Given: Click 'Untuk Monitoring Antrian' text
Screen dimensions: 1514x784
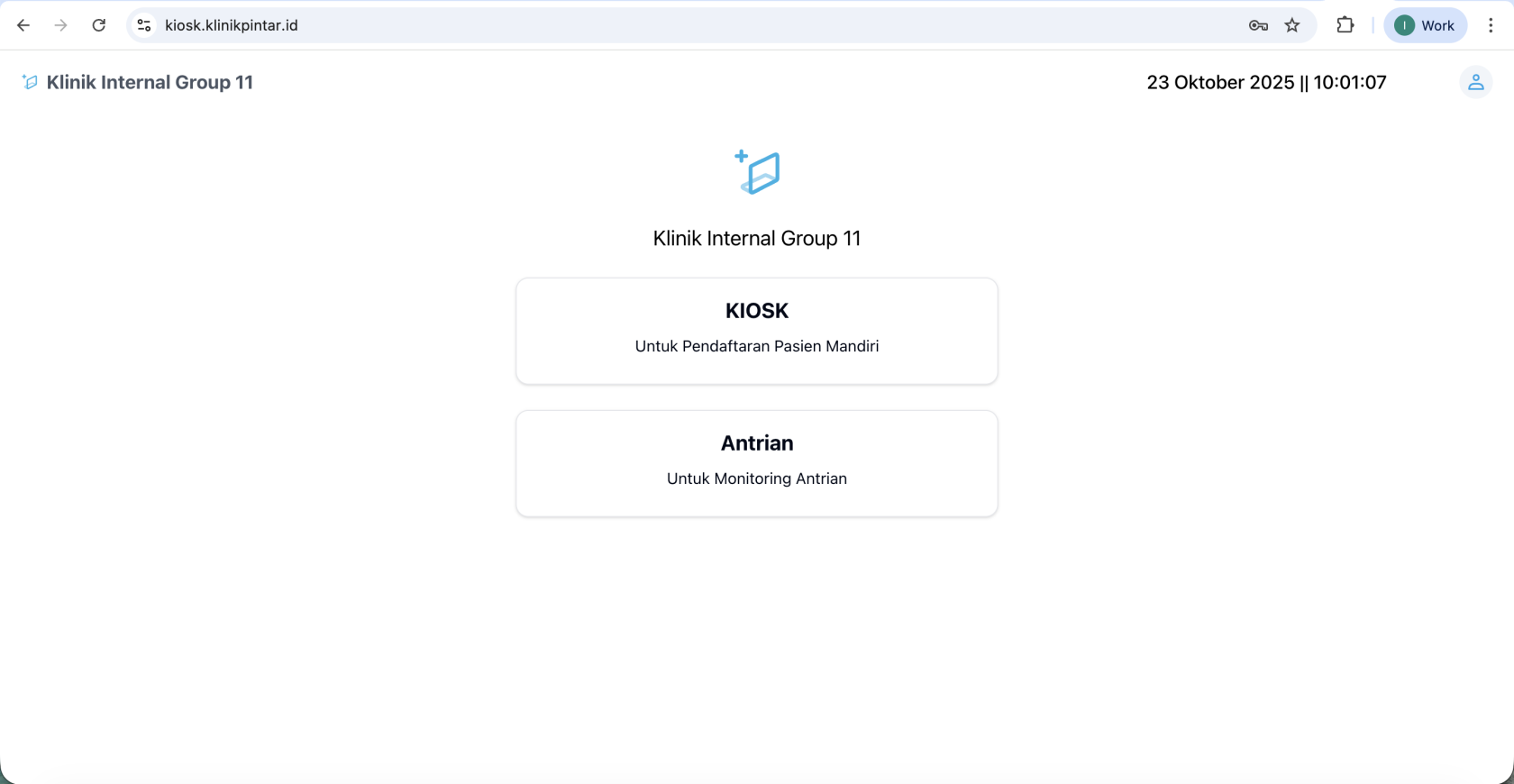Looking at the screenshot, I should tap(757, 479).
